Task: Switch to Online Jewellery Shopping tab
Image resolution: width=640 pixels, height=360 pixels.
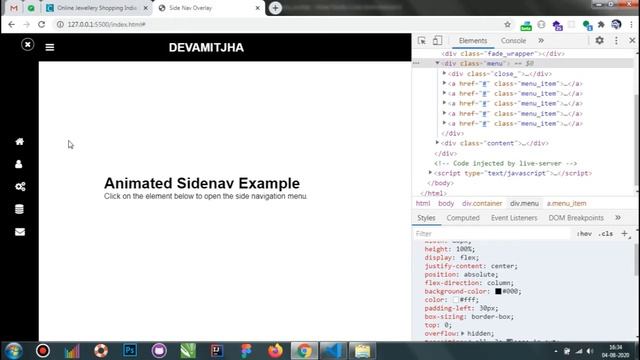Action: (97, 8)
